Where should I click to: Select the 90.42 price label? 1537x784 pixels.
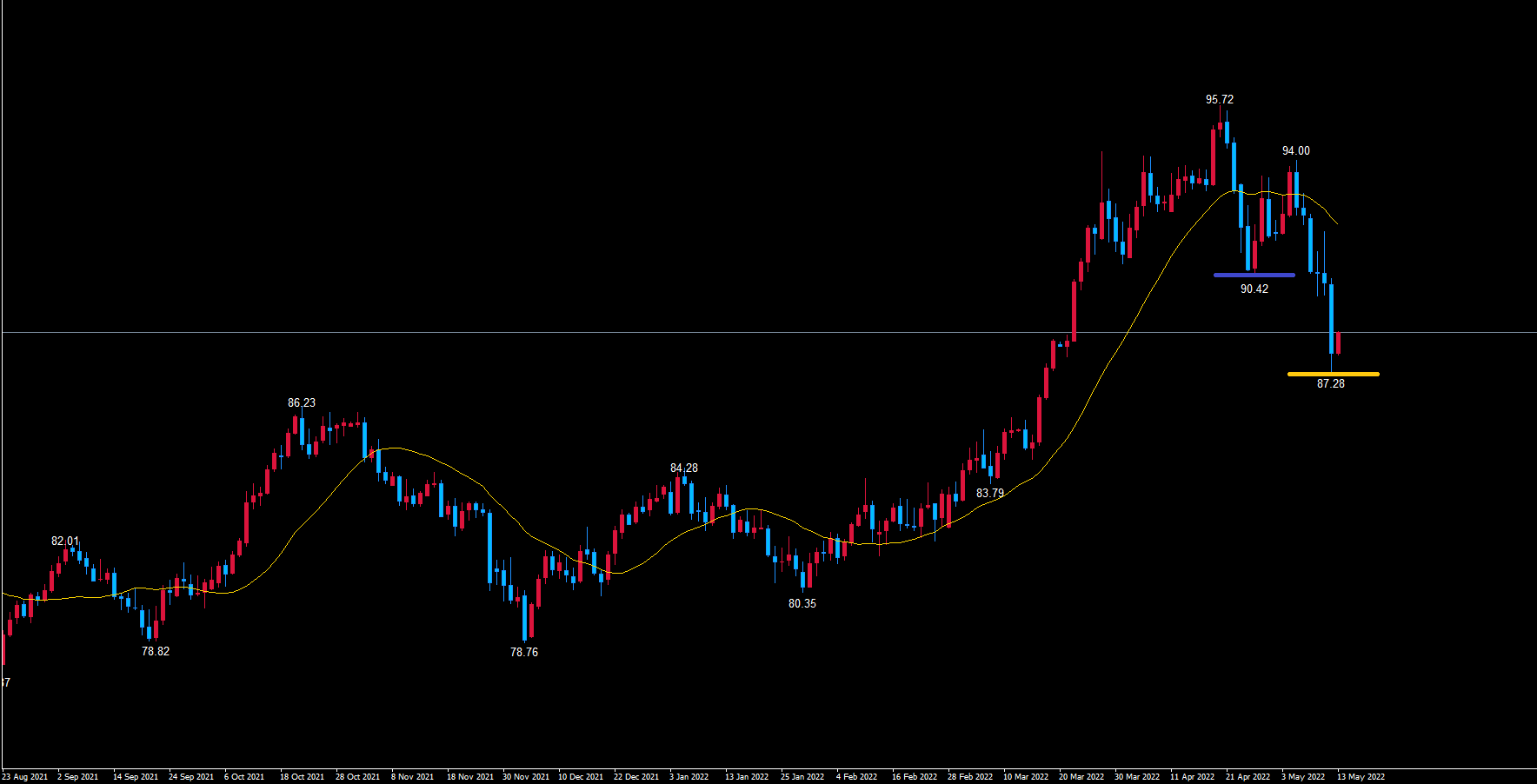(1254, 289)
